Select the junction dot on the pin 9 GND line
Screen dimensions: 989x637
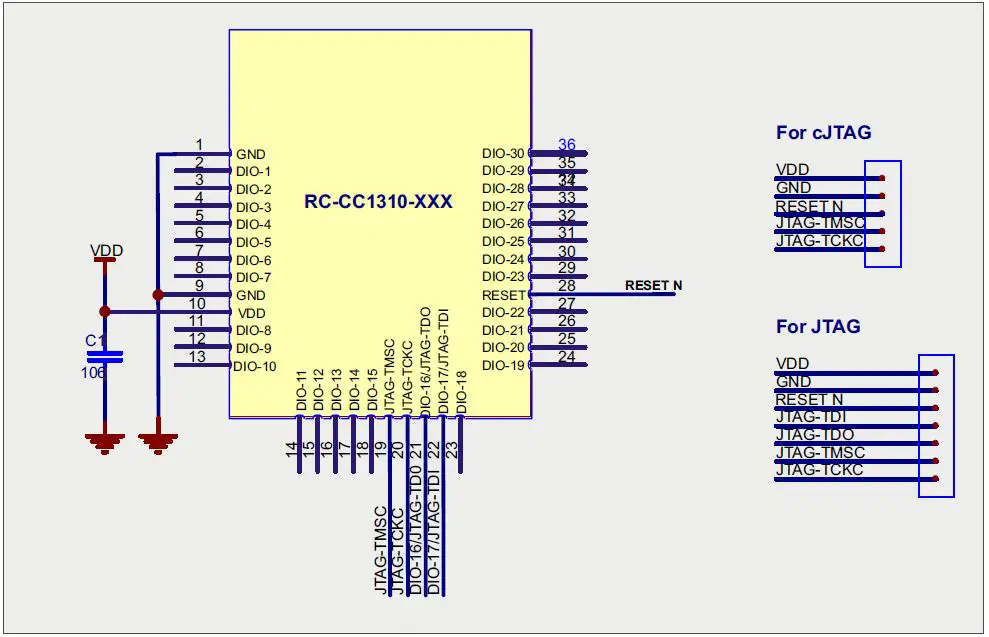click(x=158, y=295)
